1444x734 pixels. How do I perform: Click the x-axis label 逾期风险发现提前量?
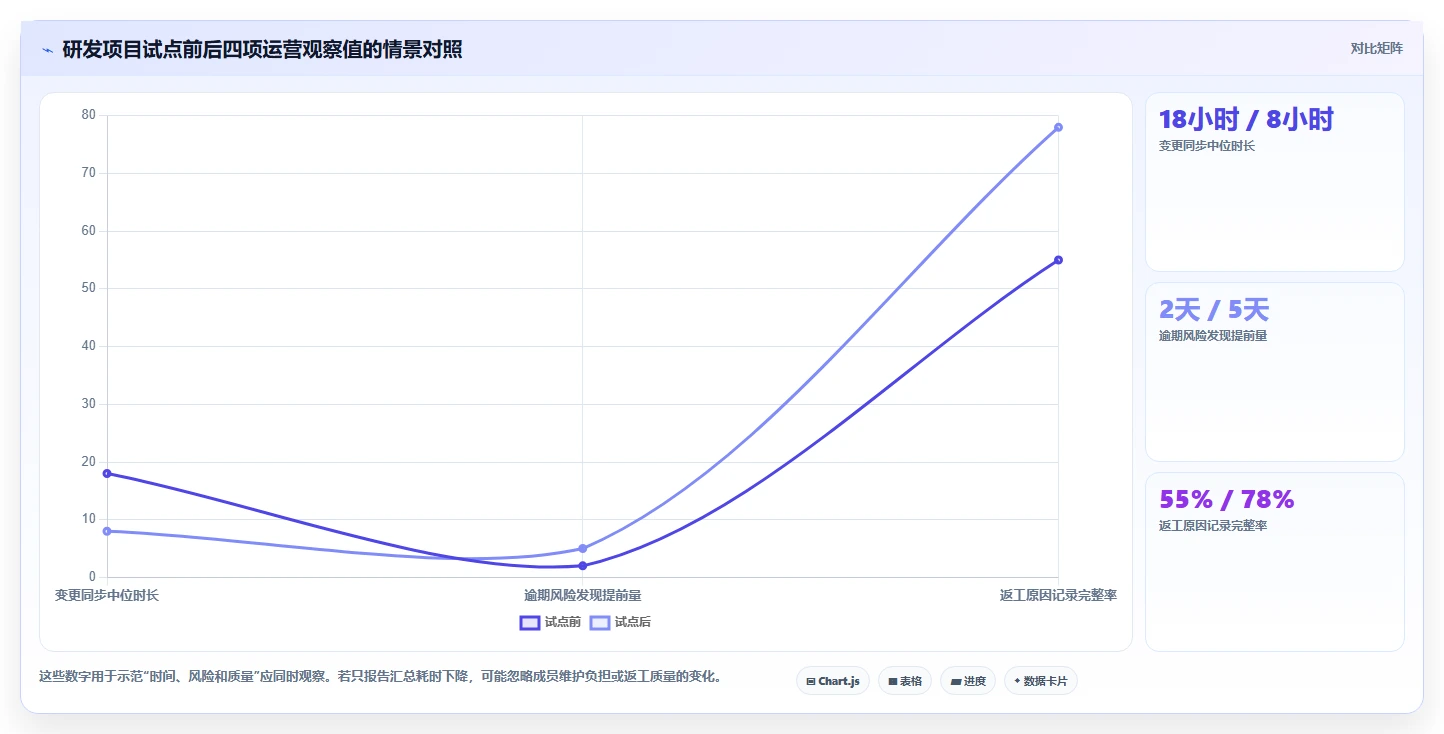582,595
